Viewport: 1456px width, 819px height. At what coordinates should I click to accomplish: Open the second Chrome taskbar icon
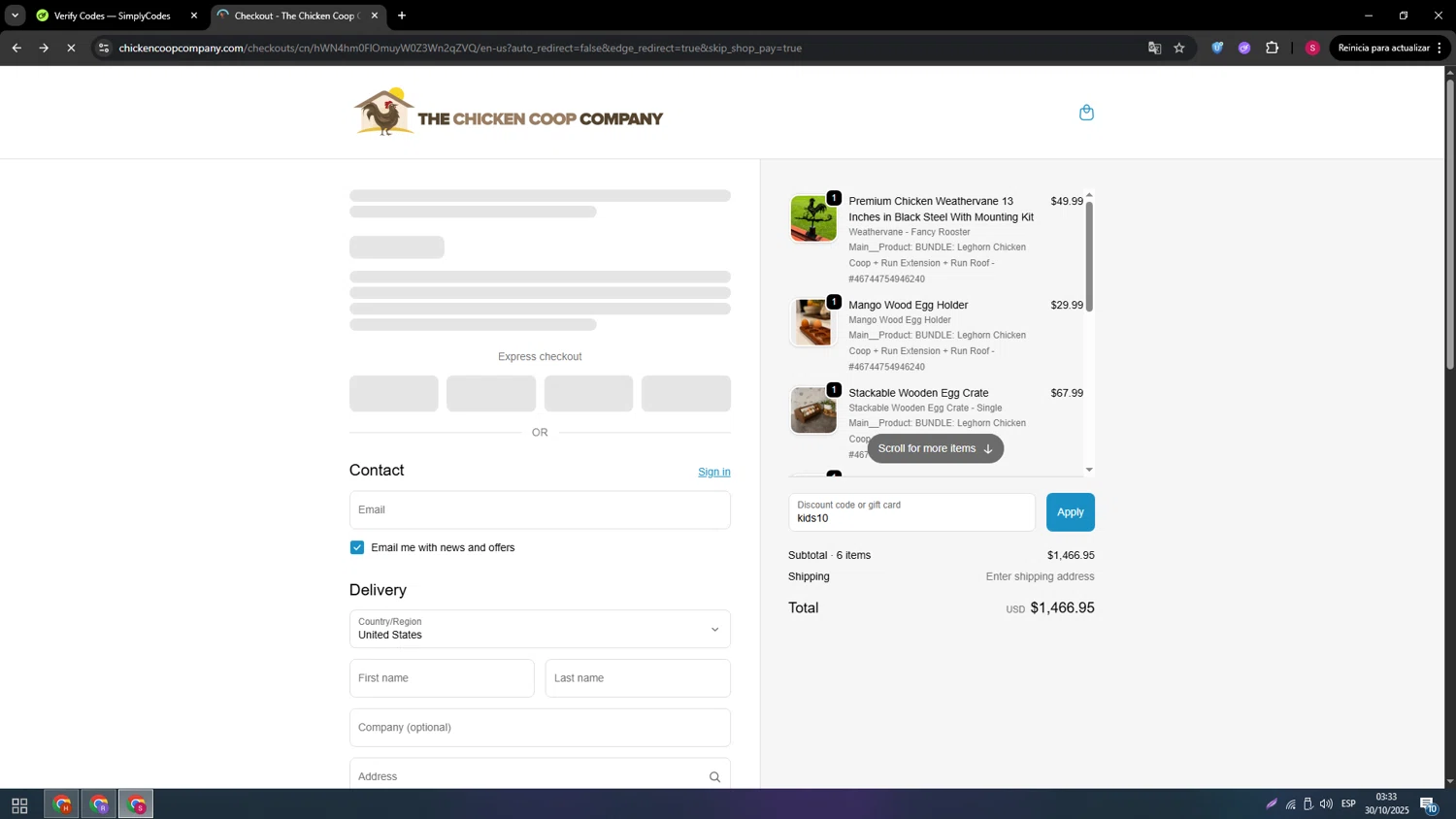pyautogui.click(x=99, y=804)
